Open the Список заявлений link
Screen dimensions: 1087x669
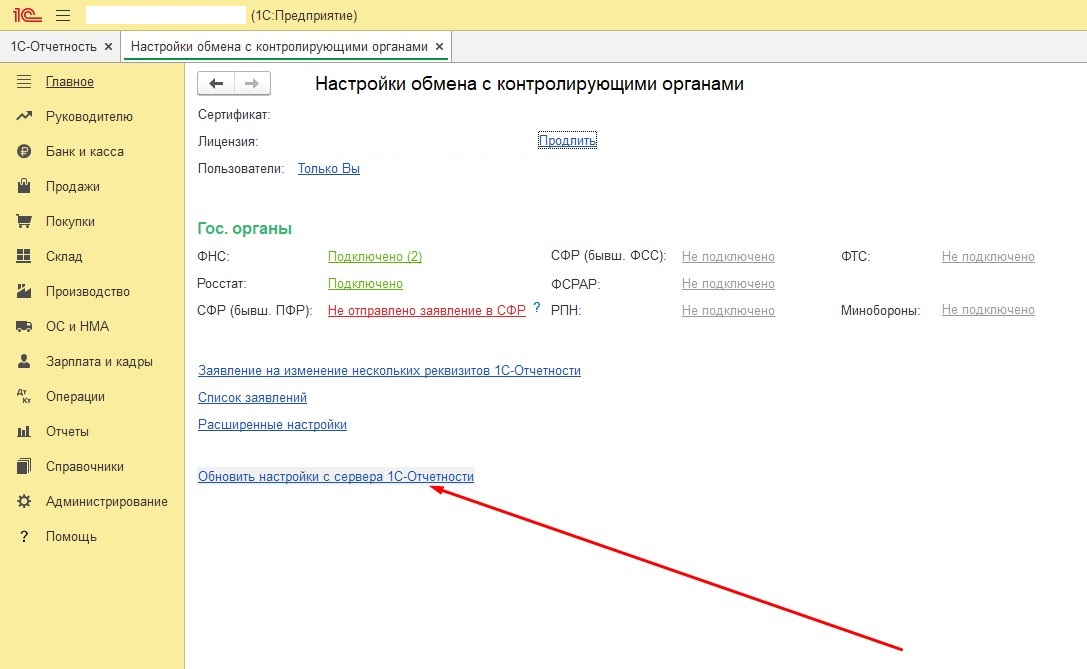[x=252, y=397]
